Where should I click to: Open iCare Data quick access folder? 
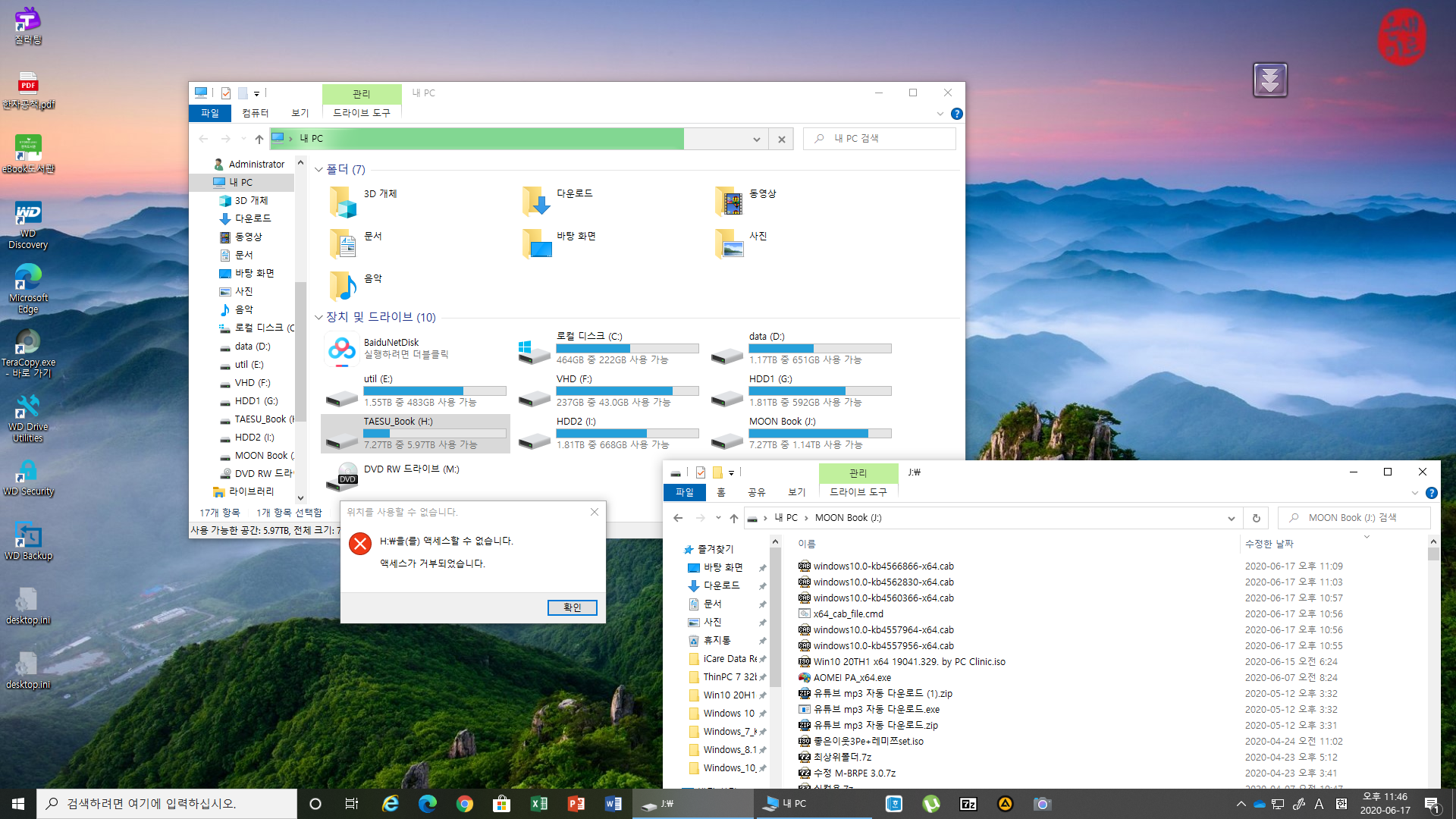click(730, 659)
